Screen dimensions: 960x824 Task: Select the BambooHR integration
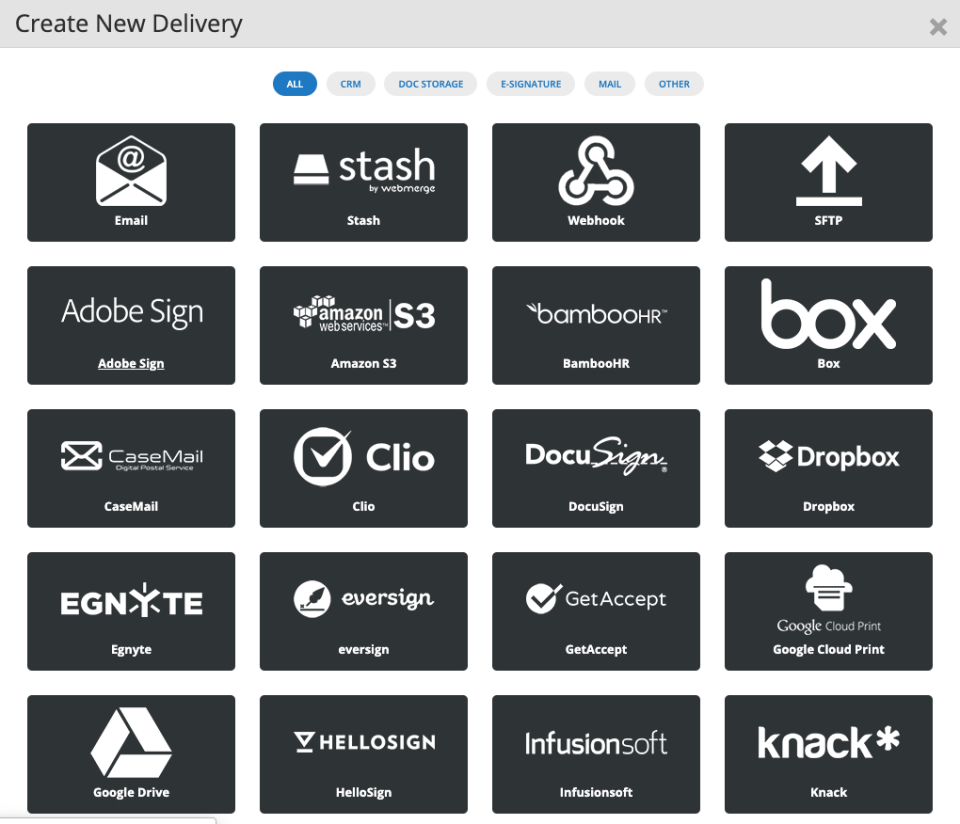point(596,325)
